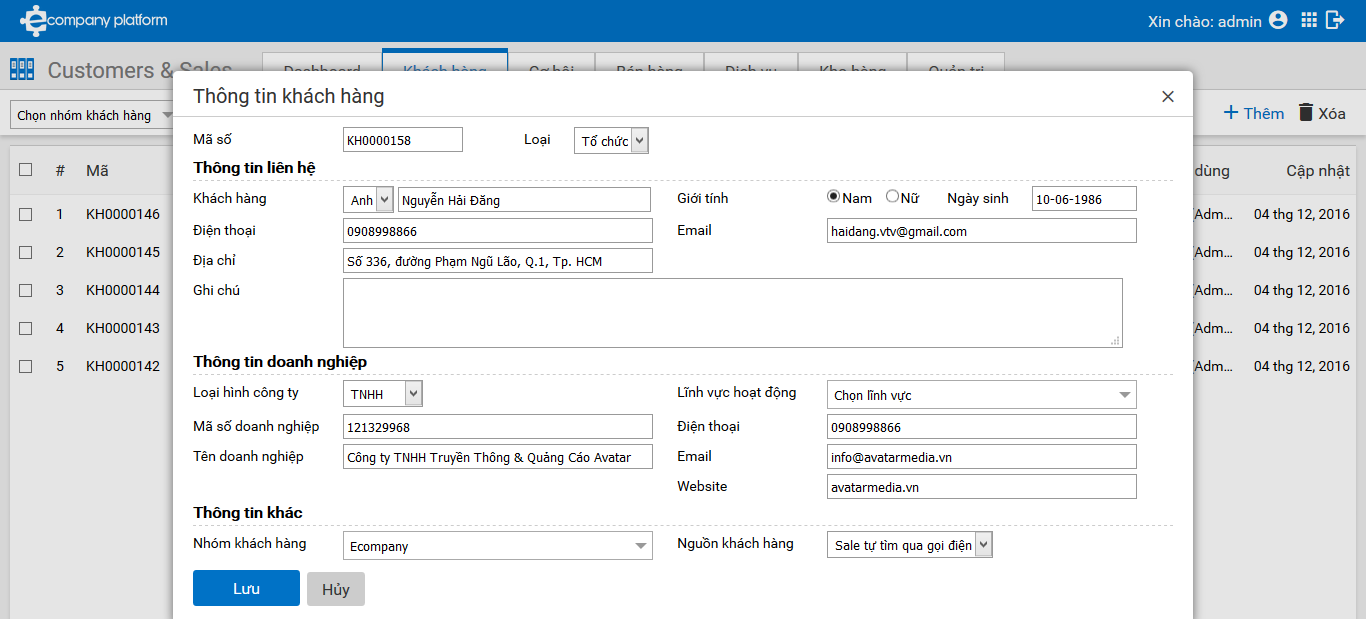Image resolution: width=1366 pixels, height=619 pixels.
Task: Click the KH0000143 code cell
Action: click(123, 328)
